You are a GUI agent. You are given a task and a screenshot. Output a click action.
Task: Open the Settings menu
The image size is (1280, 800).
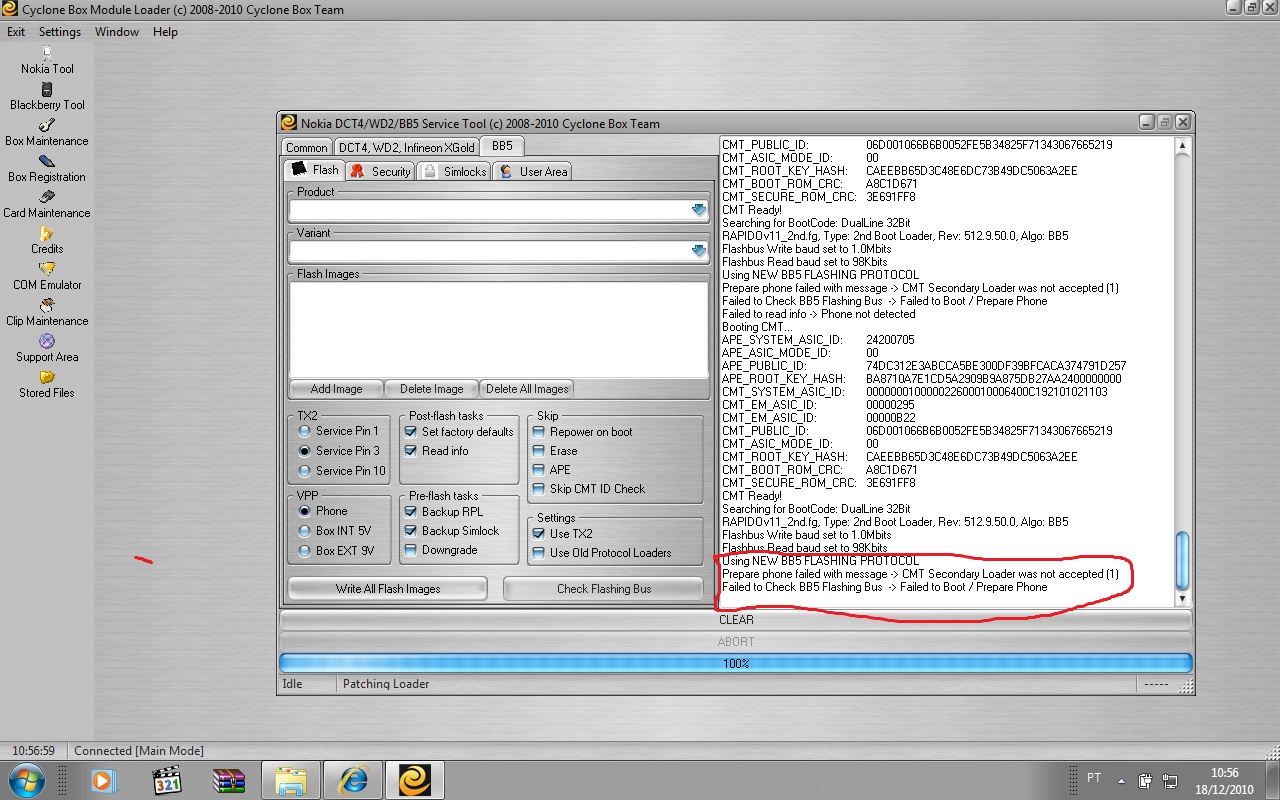pos(60,32)
